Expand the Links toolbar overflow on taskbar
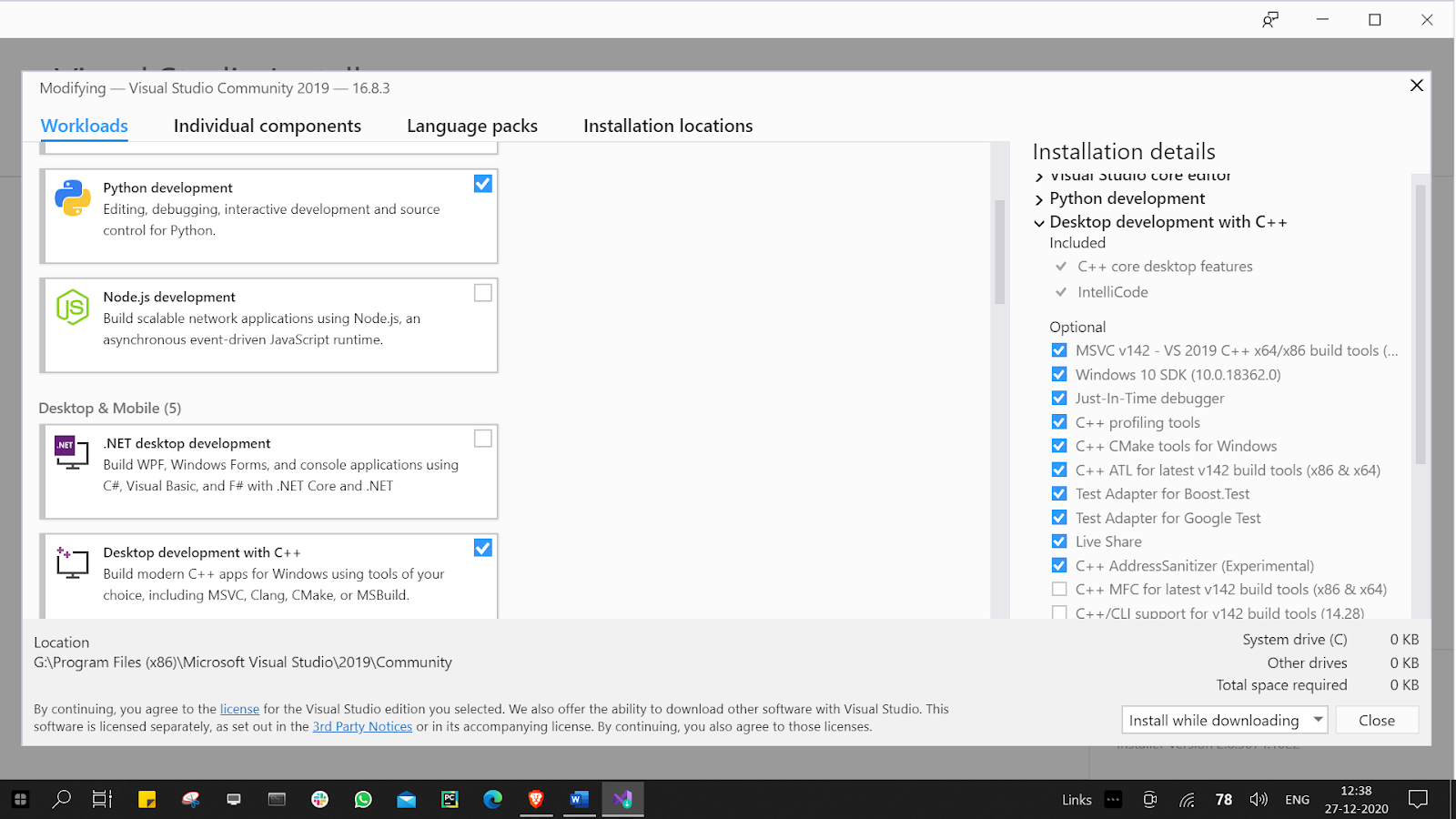Screen dimensions: 1456x819 1113,799
